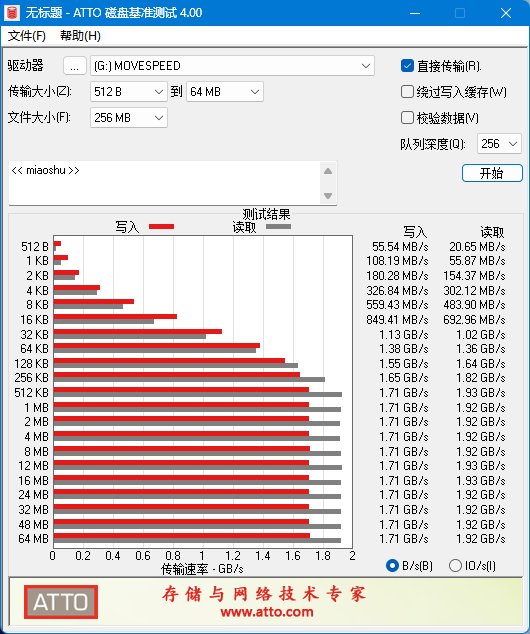Close the ATTO benchmark window
The height and width of the screenshot is (634, 530).
tap(506, 13)
